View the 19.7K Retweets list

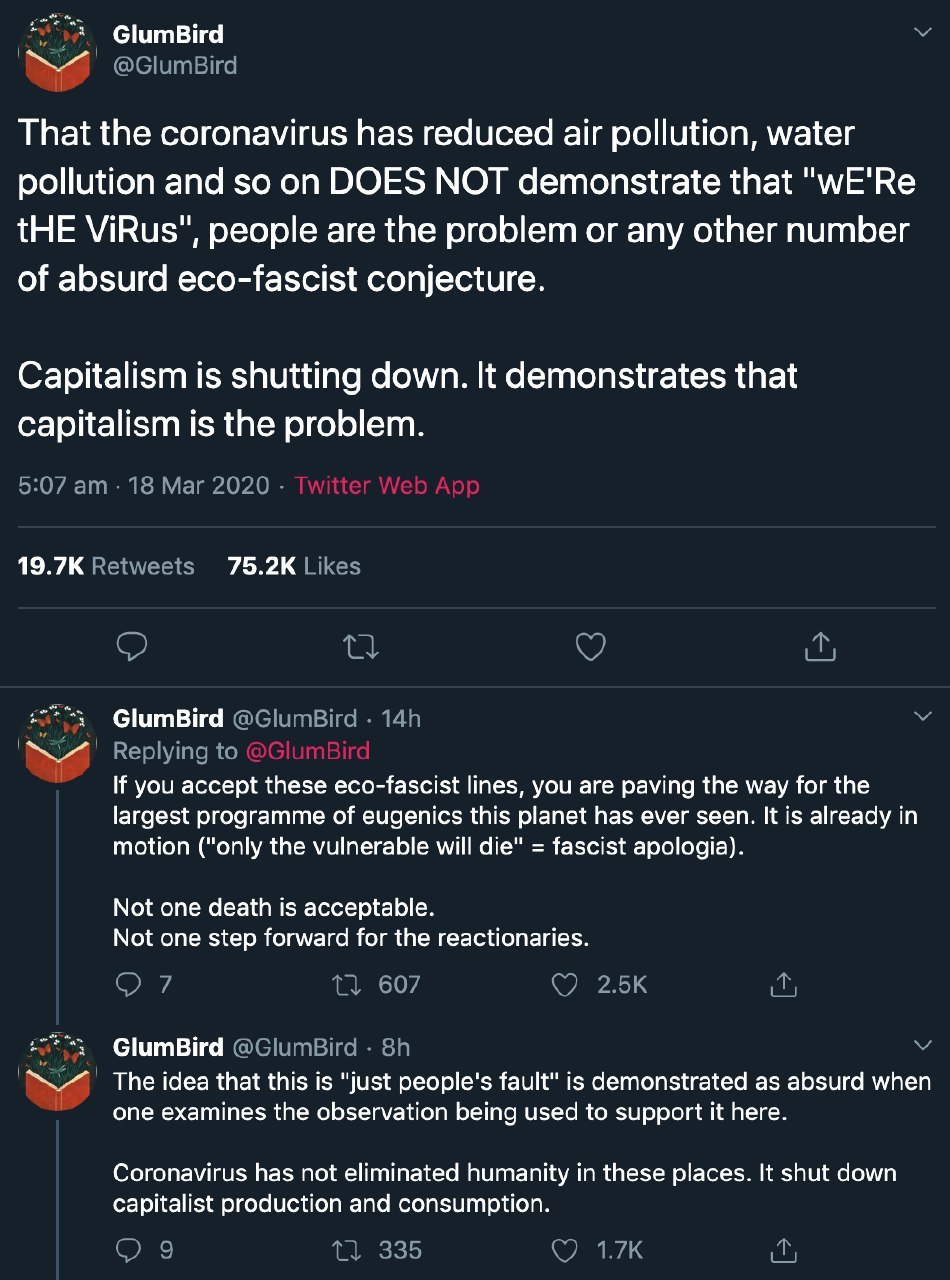106,566
